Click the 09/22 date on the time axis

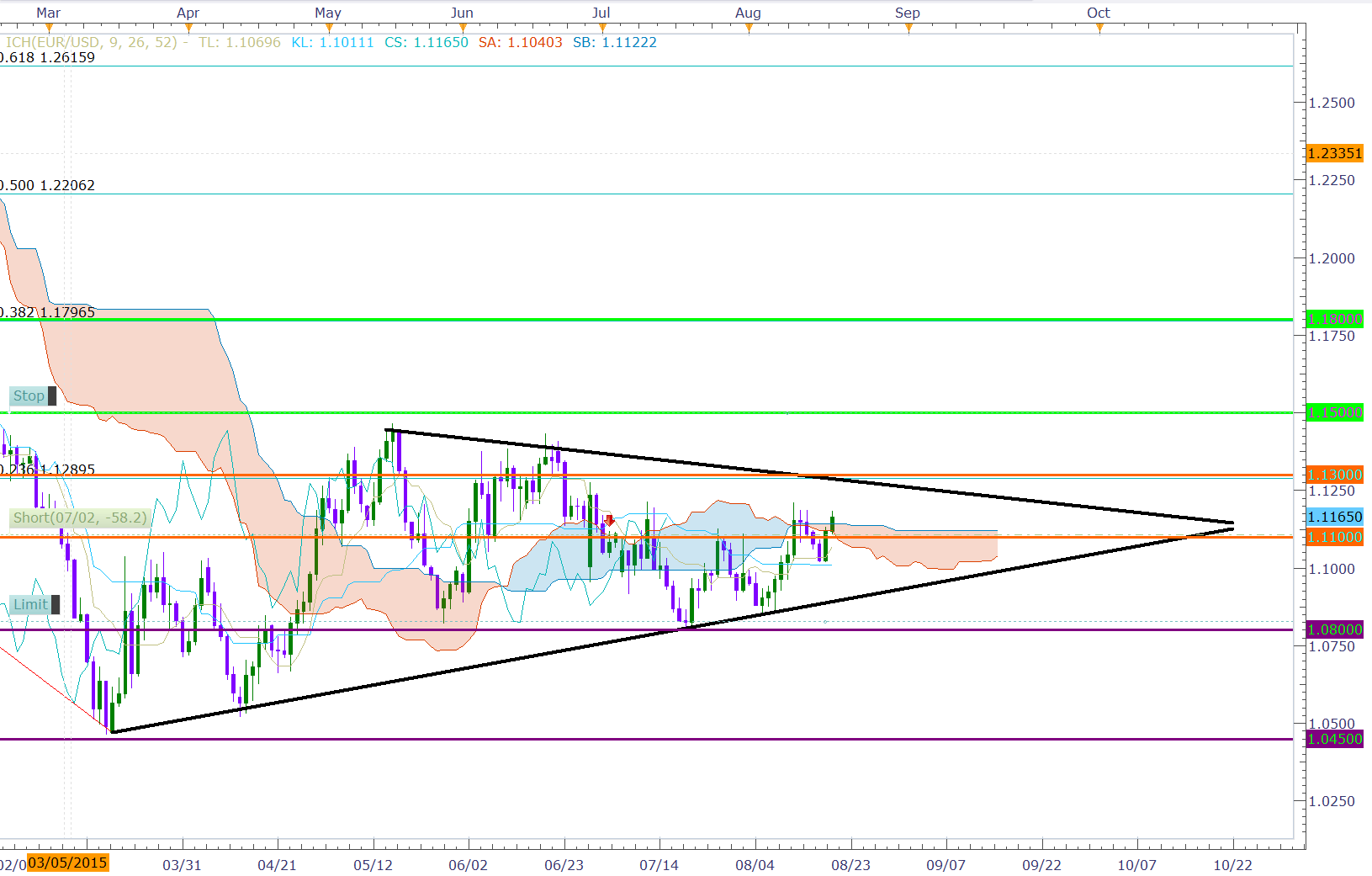1041,865
